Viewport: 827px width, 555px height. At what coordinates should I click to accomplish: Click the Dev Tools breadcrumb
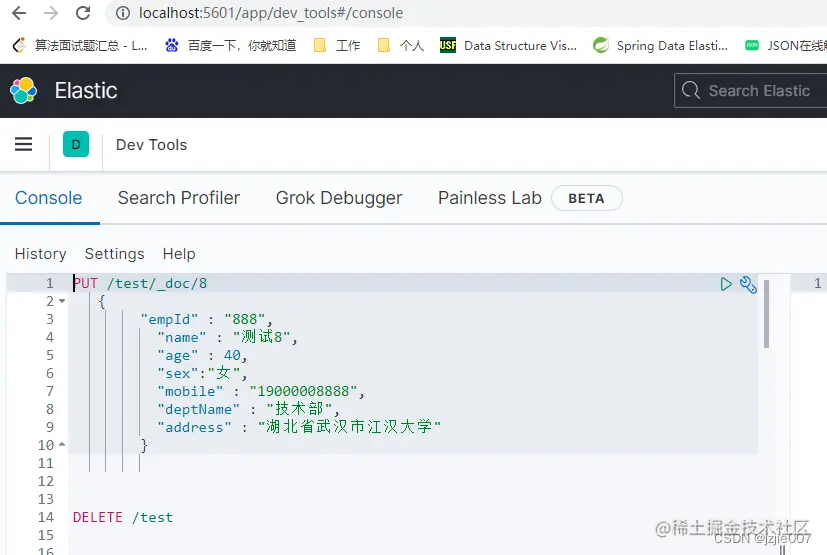(151, 145)
